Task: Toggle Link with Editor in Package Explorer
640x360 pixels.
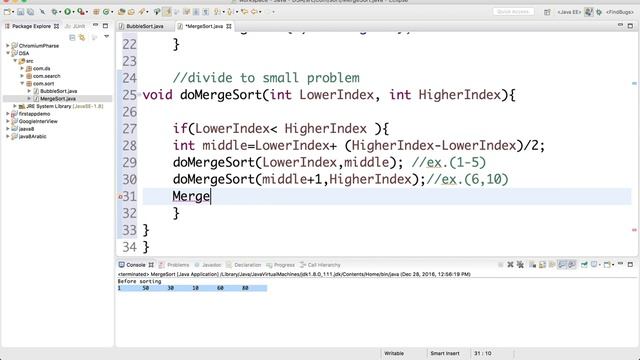Action: pos(82,38)
